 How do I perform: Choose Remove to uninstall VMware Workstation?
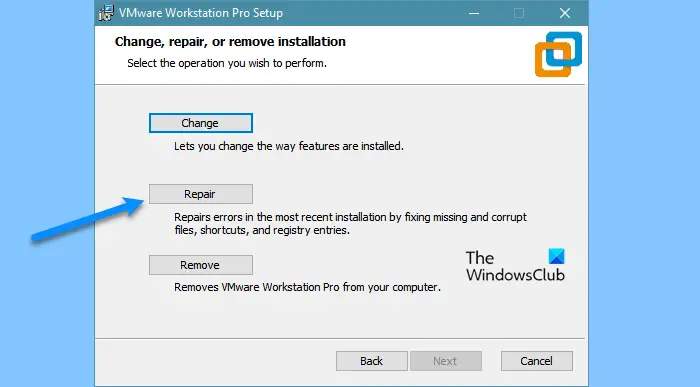pos(201,265)
